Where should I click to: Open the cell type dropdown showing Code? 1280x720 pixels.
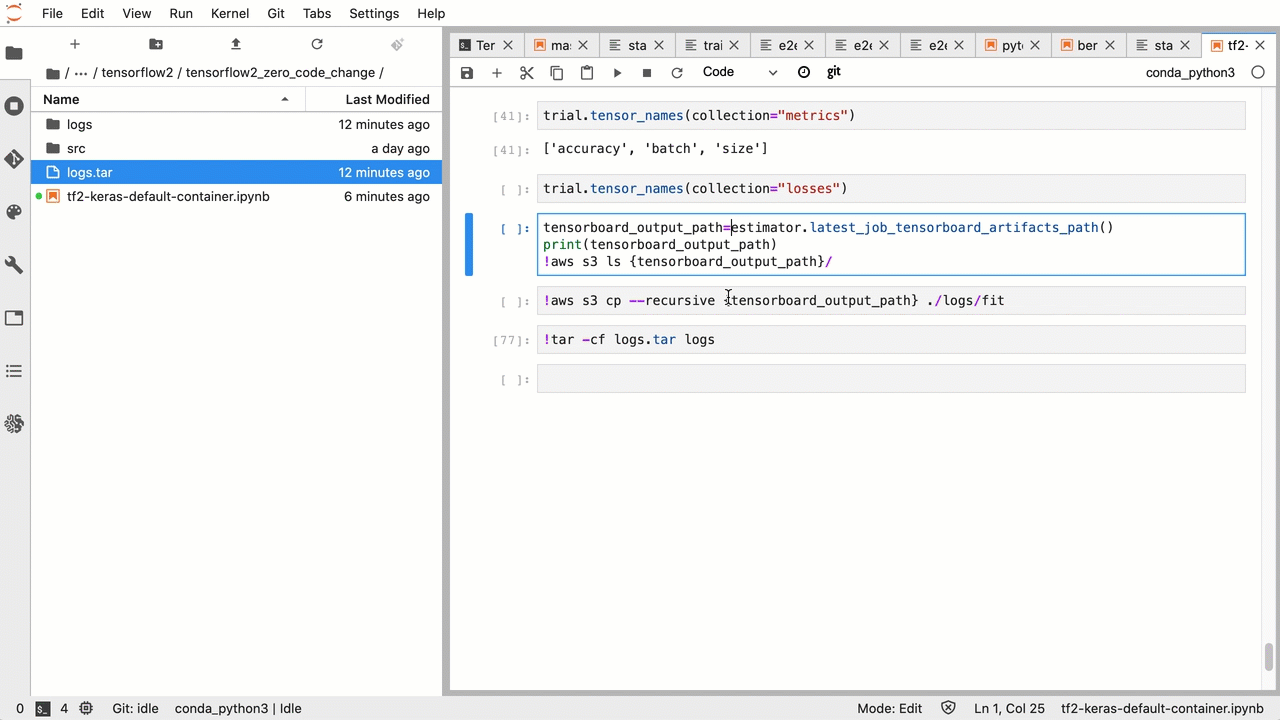(738, 71)
